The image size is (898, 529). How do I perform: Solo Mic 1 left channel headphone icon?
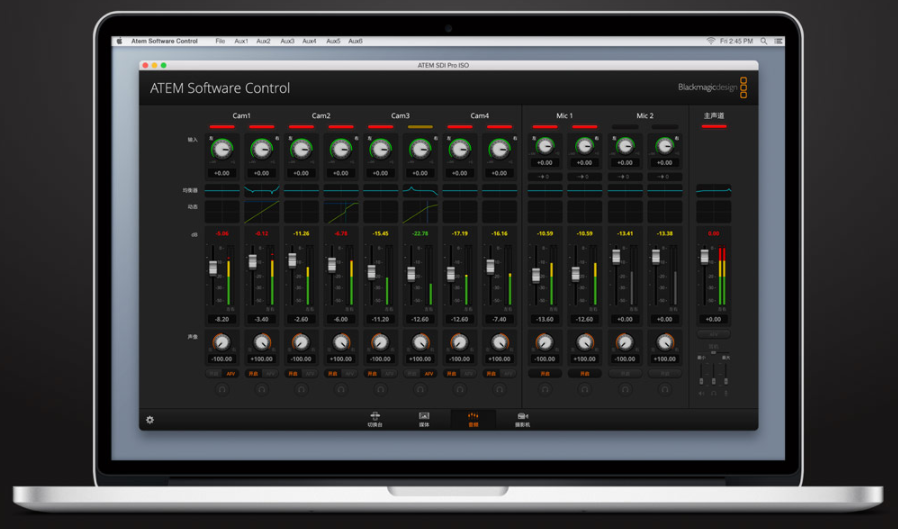click(545, 389)
